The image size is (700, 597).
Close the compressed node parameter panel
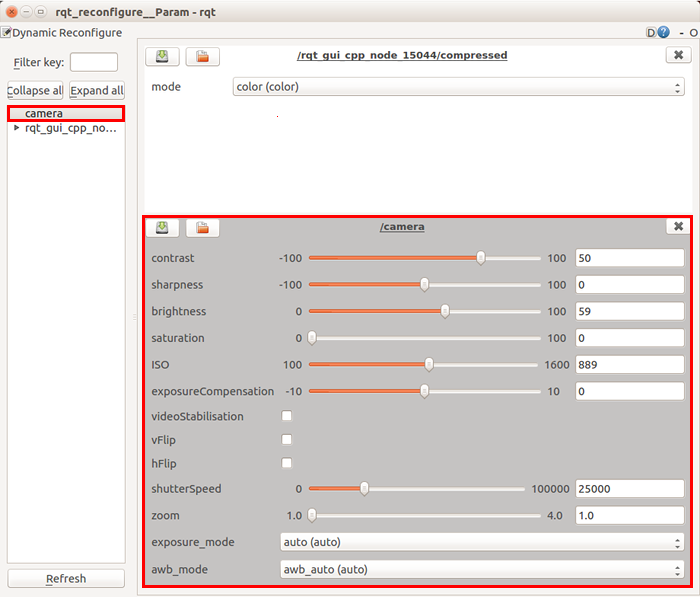tap(678, 56)
